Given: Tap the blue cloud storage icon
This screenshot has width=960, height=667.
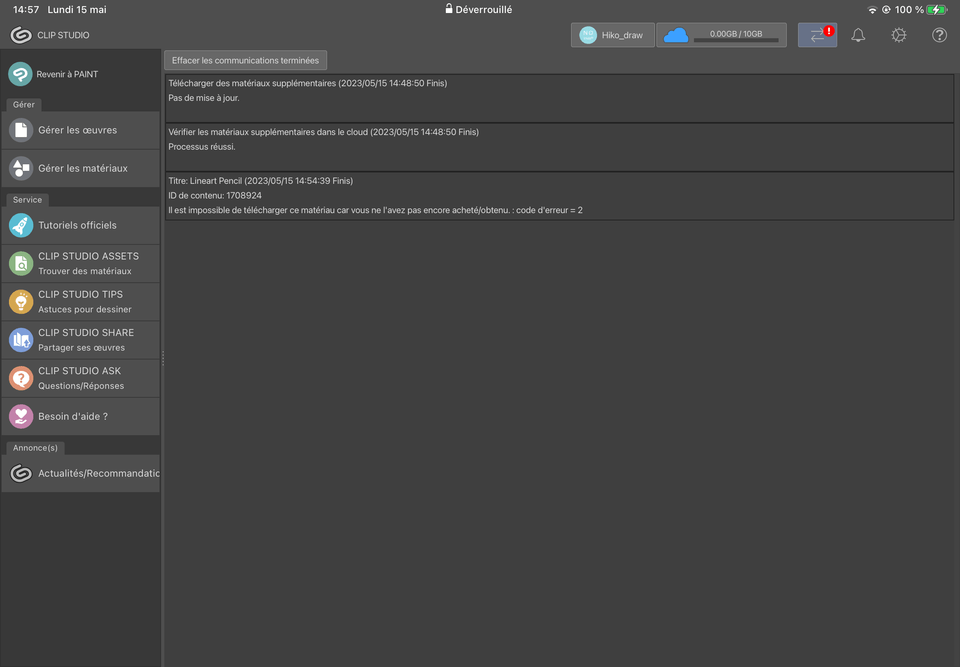Looking at the screenshot, I should [676, 33].
